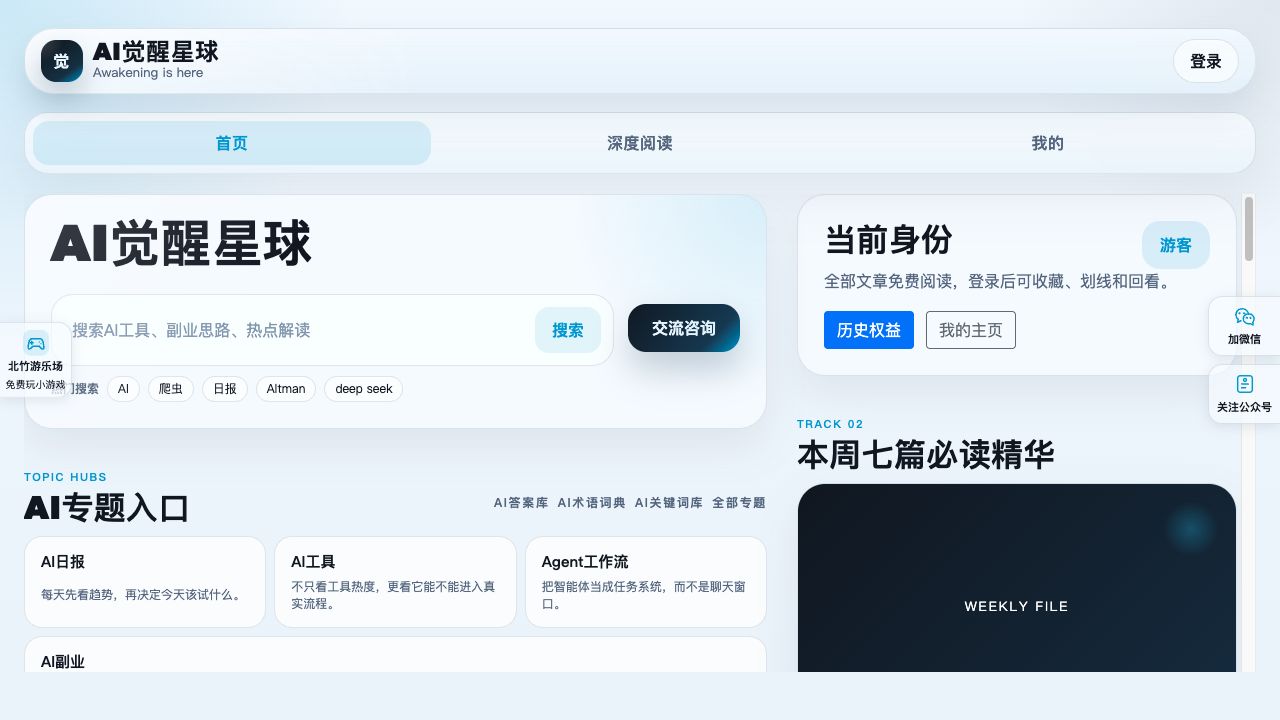Image resolution: width=1280 pixels, height=720 pixels.
Task: Open 交流咨询 consultation button
Action: pos(684,328)
